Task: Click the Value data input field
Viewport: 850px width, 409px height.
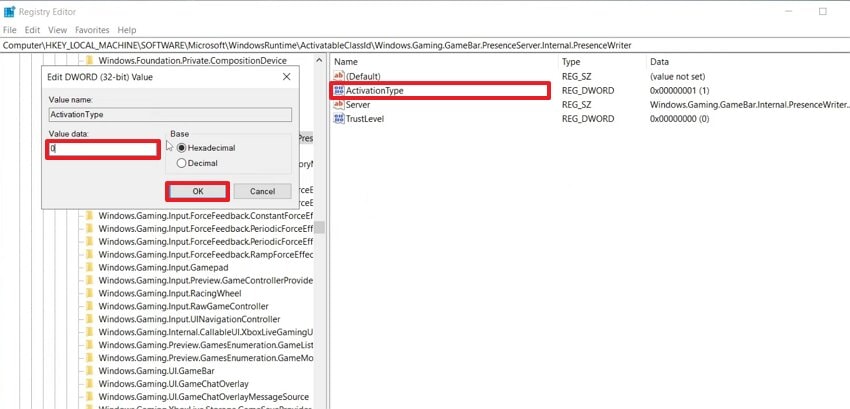Action: (103, 149)
